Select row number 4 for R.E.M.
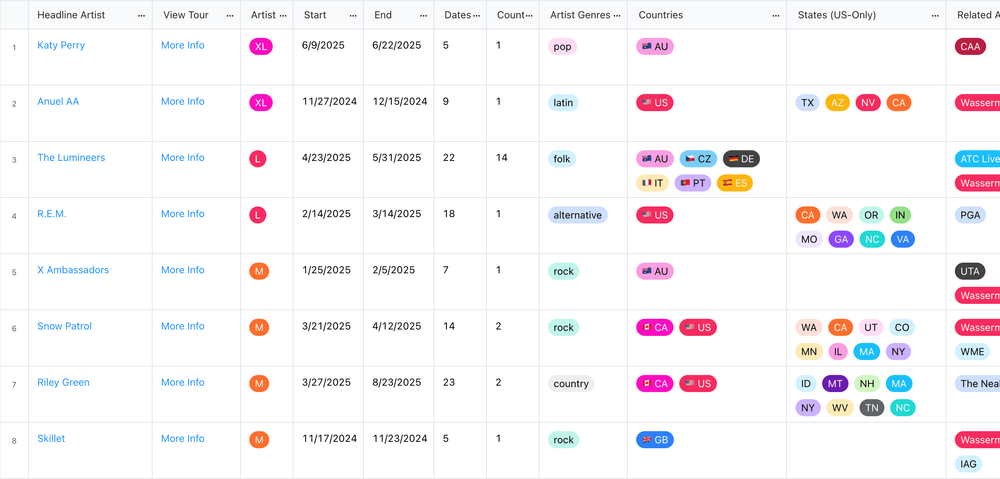The height and width of the screenshot is (479, 1000). tap(14, 216)
